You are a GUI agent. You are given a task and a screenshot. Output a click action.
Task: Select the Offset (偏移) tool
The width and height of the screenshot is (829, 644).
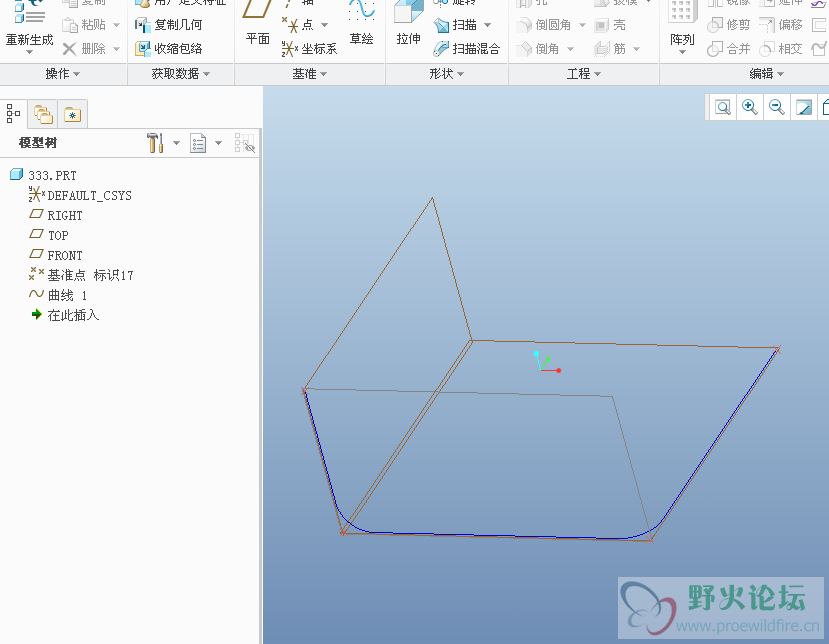click(x=781, y=25)
